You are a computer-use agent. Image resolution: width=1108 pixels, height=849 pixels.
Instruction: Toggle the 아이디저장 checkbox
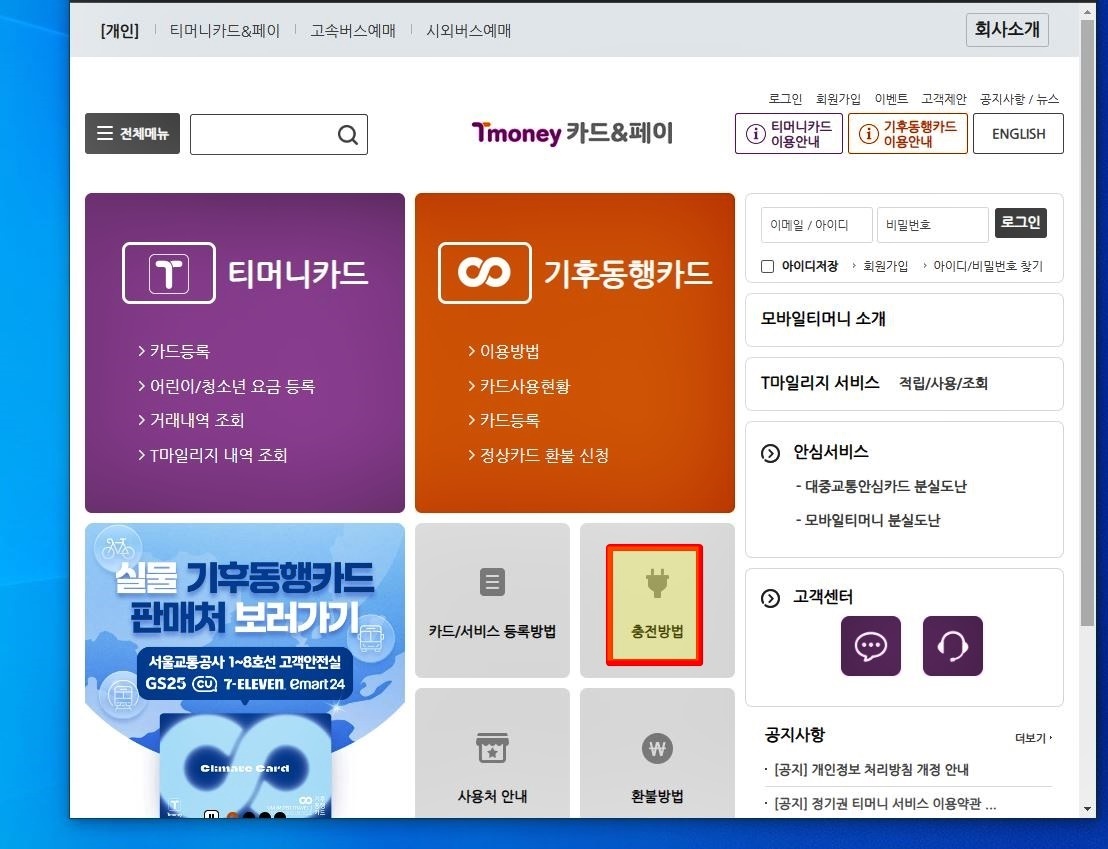(767, 267)
